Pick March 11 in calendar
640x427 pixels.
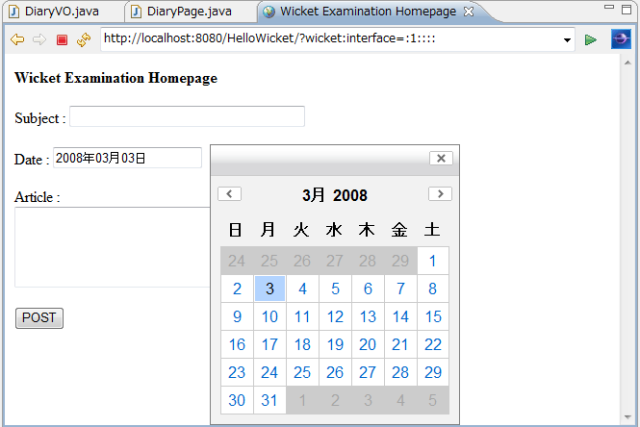coord(302,316)
